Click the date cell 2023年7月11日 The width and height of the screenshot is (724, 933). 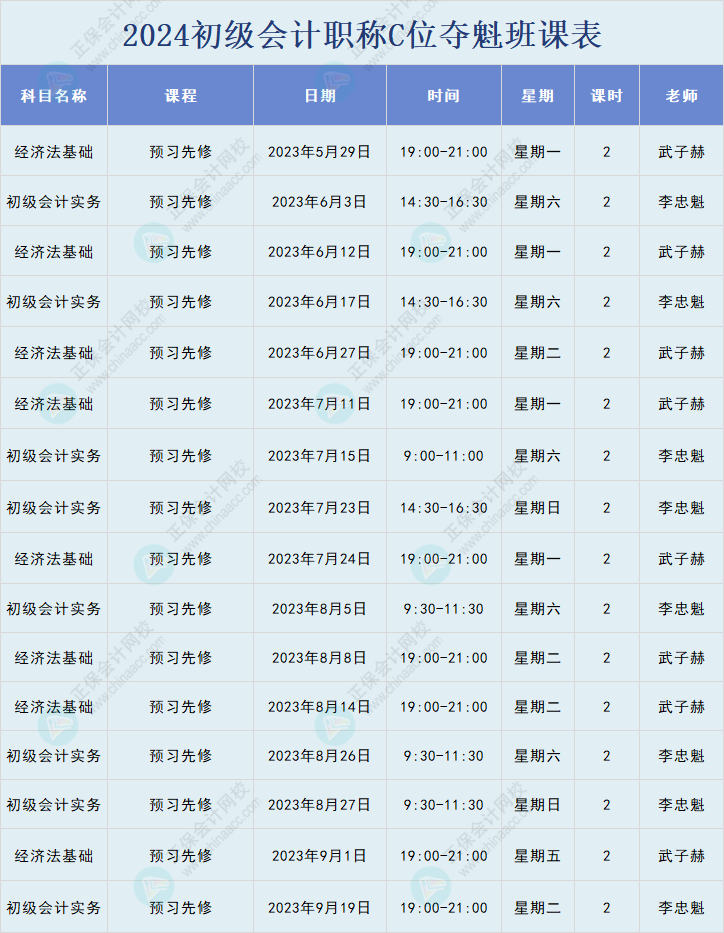tap(319, 404)
